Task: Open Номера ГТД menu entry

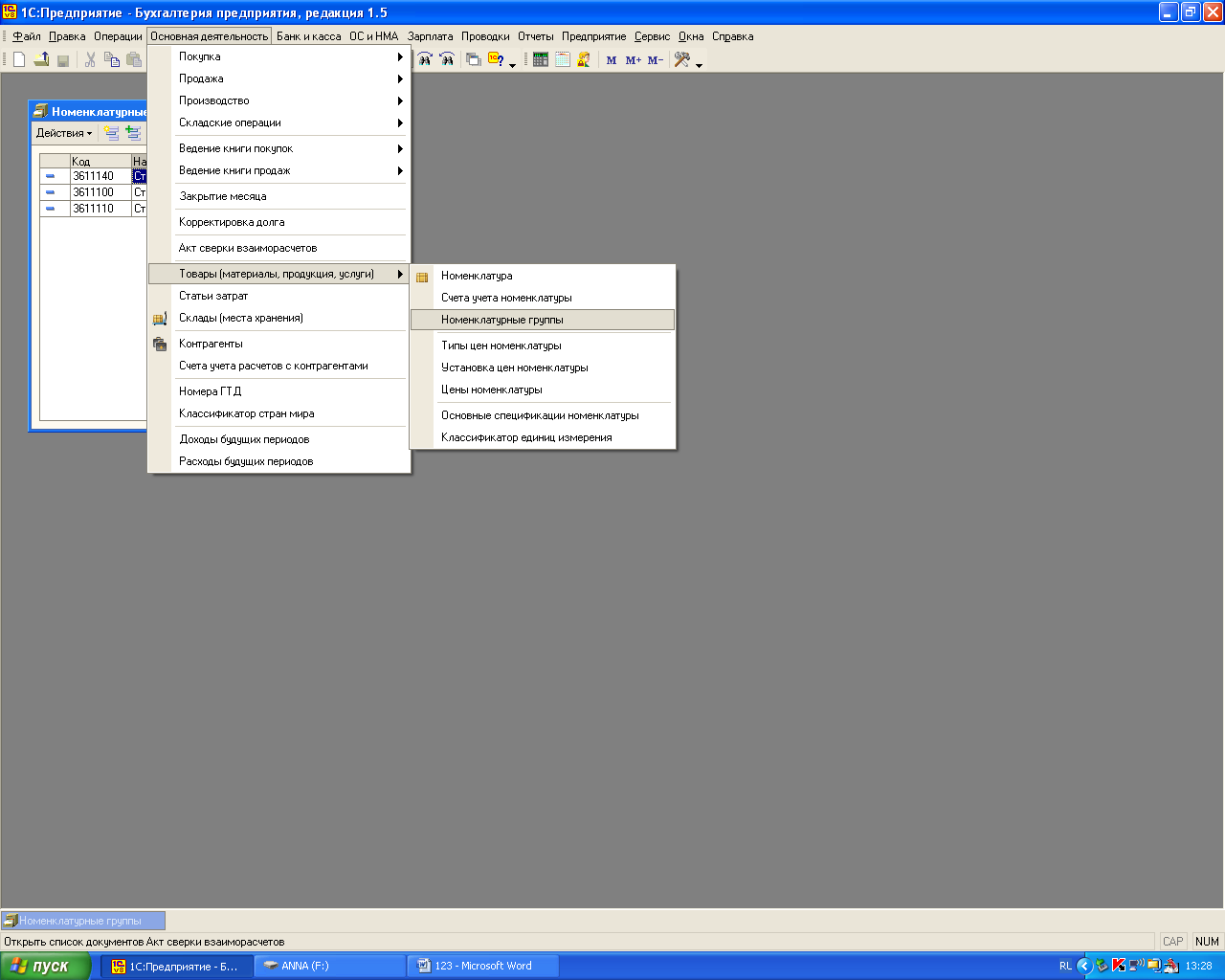Action: [x=279, y=391]
